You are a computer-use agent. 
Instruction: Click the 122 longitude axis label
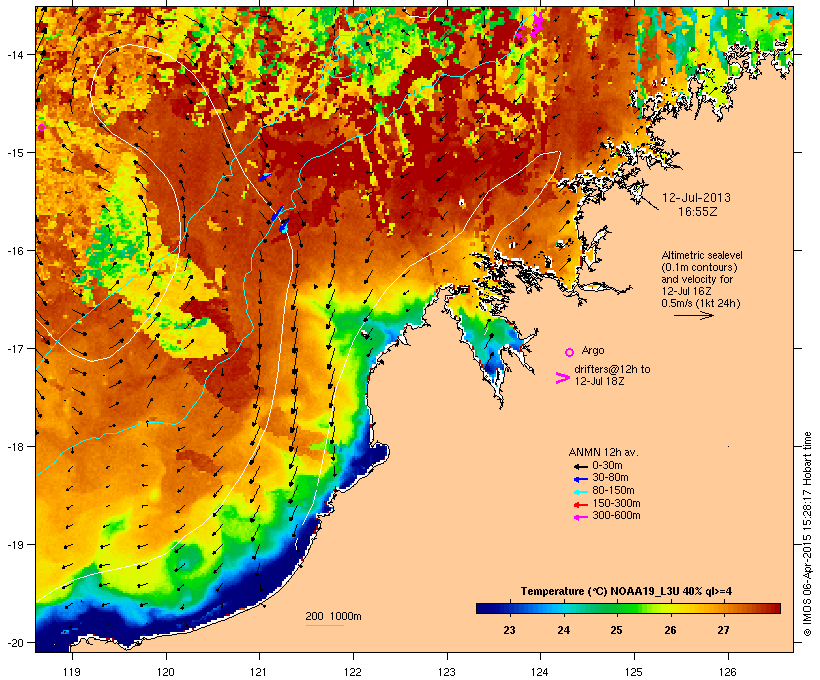(353, 672)
